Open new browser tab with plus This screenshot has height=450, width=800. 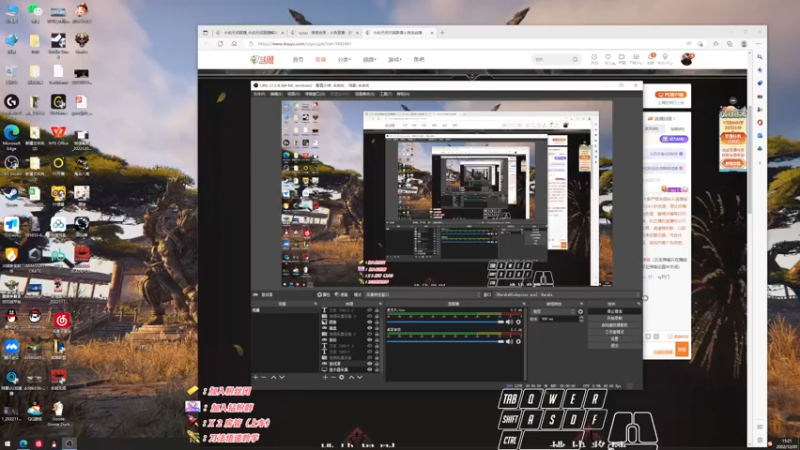(442, 33)
